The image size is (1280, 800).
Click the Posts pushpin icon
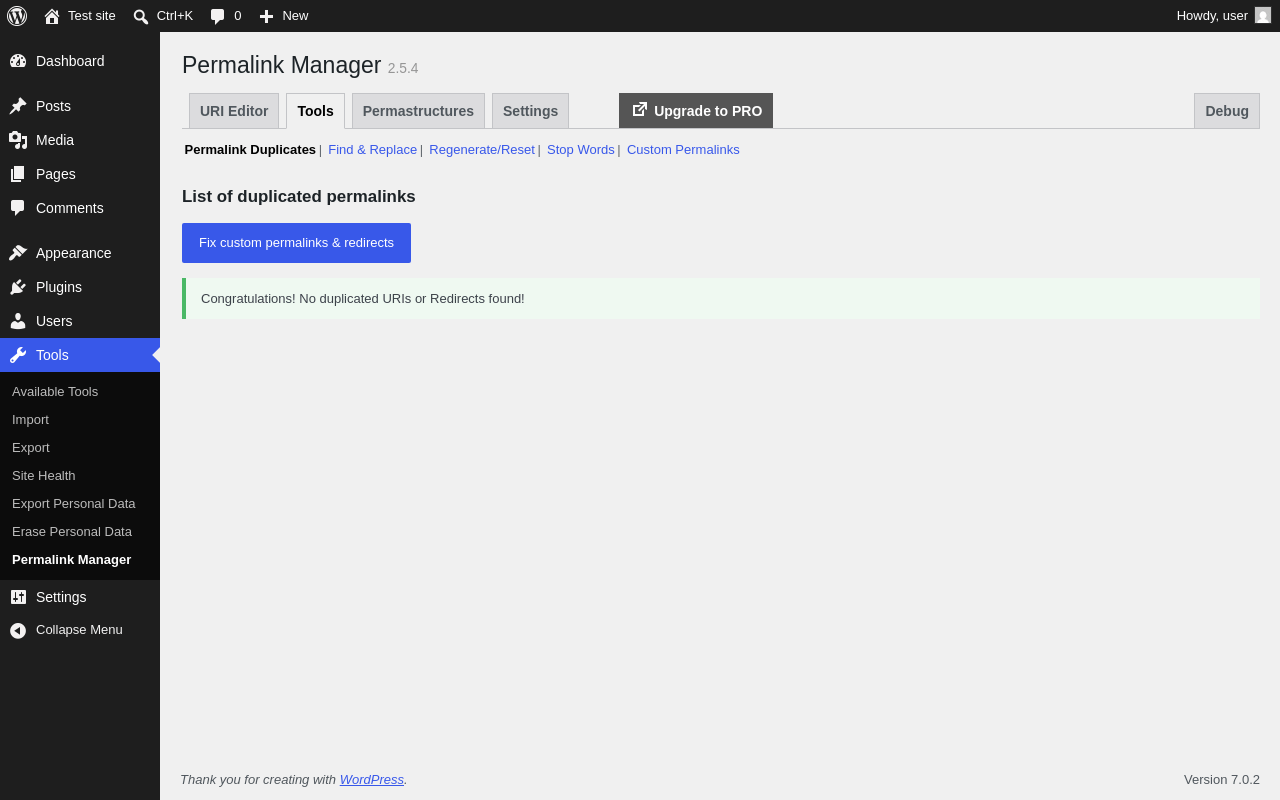pos(18,106)
